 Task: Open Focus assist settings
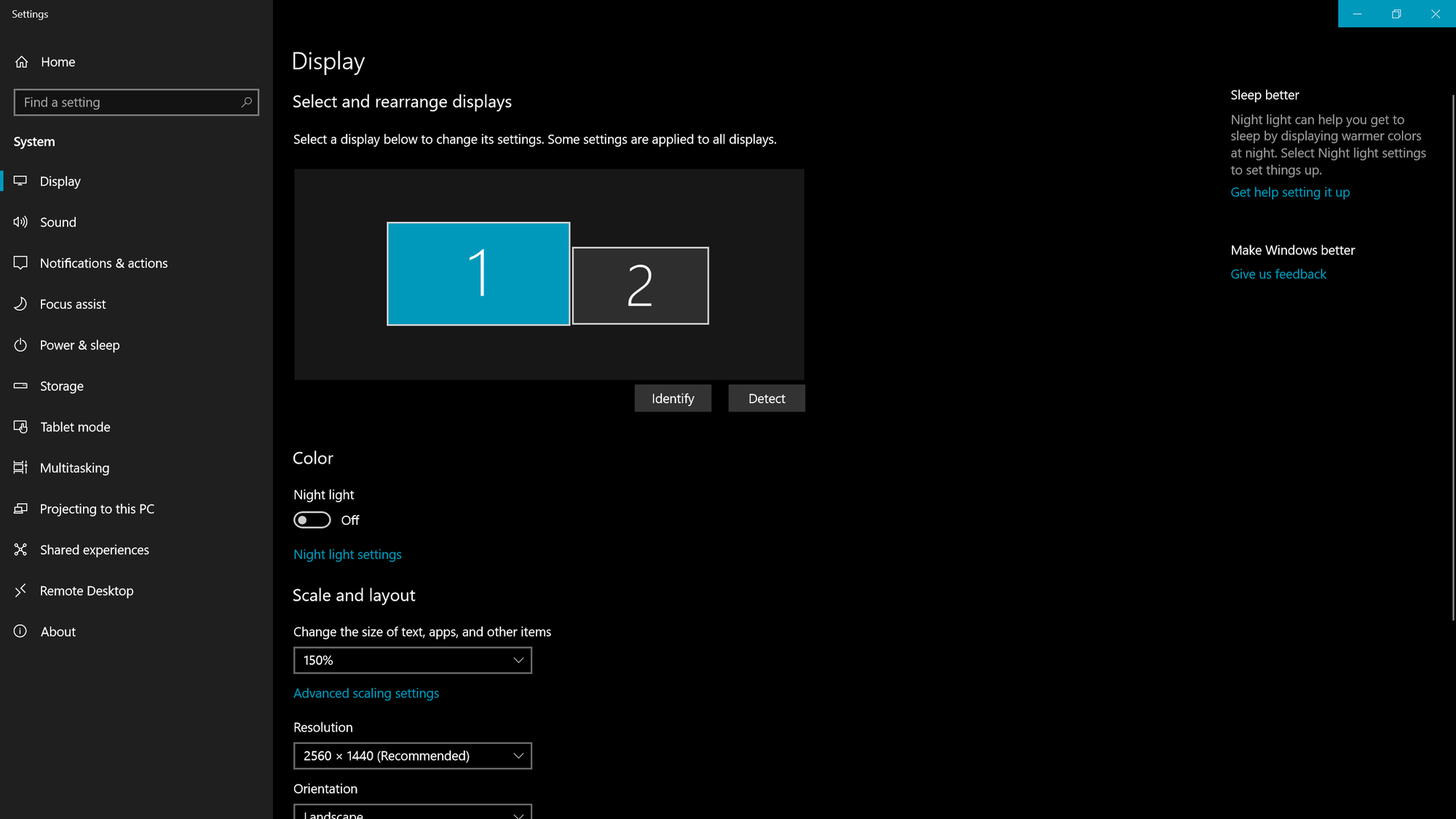pos(136,304)
